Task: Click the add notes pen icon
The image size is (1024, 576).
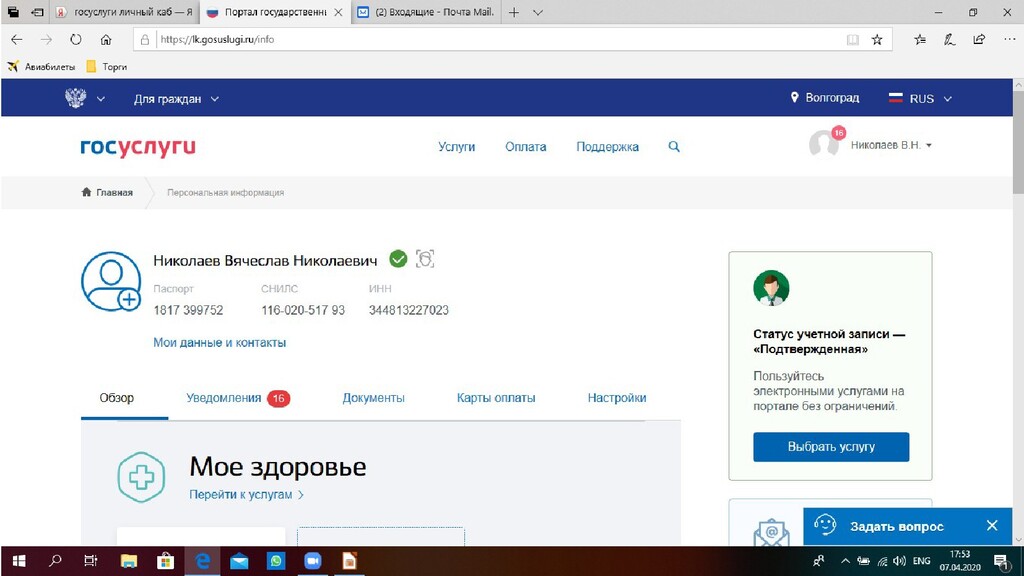Action: click(x=950, y=40)
